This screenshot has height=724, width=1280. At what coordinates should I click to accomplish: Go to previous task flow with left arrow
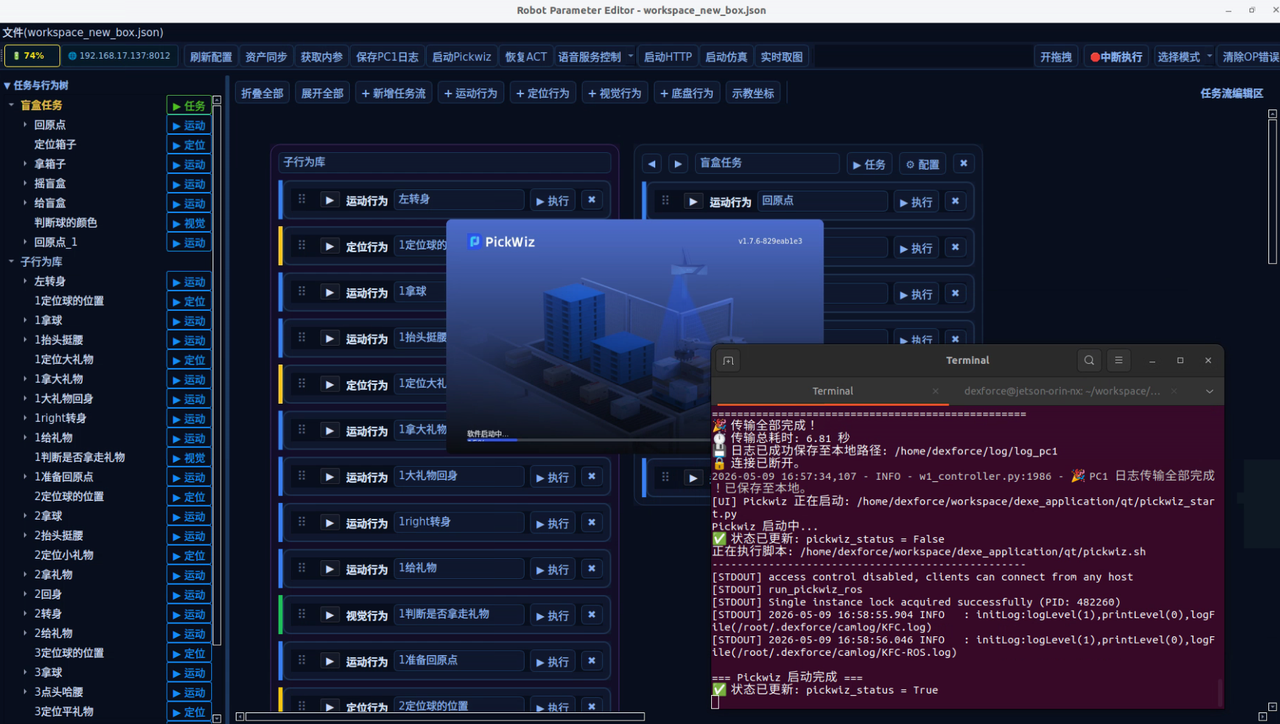tap(652, 164)
